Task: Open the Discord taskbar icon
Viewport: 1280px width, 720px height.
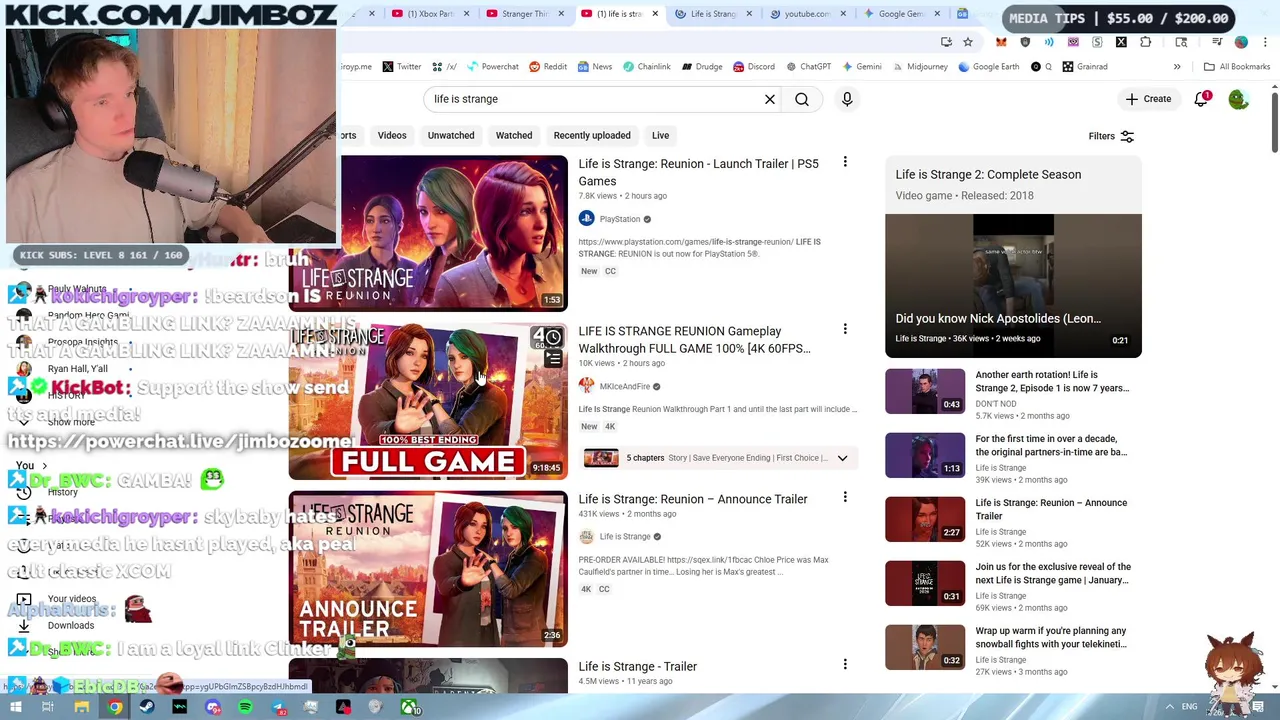Action: click(212, 707)
